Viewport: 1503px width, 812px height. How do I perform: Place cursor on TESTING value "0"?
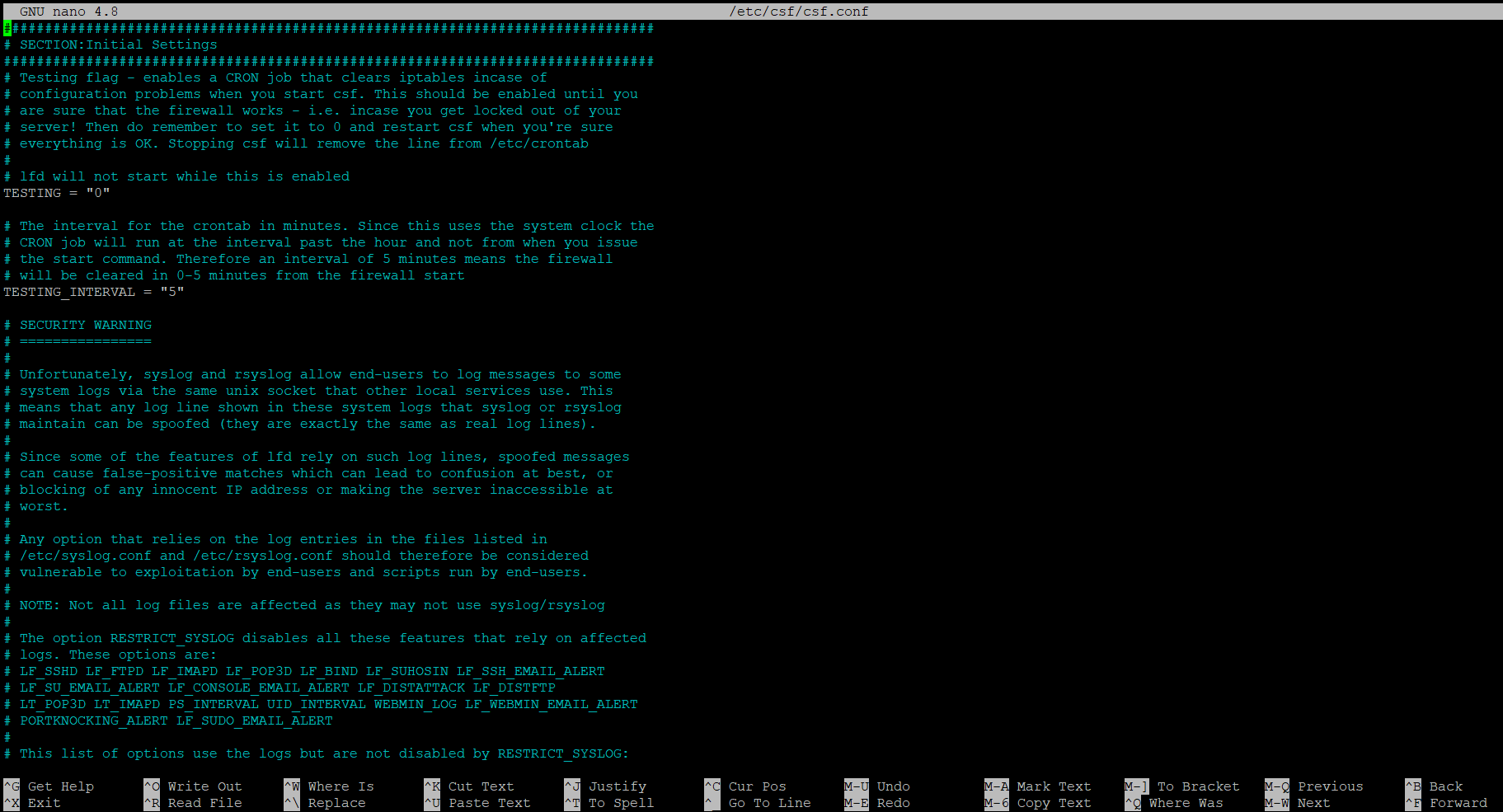point(98,193)
